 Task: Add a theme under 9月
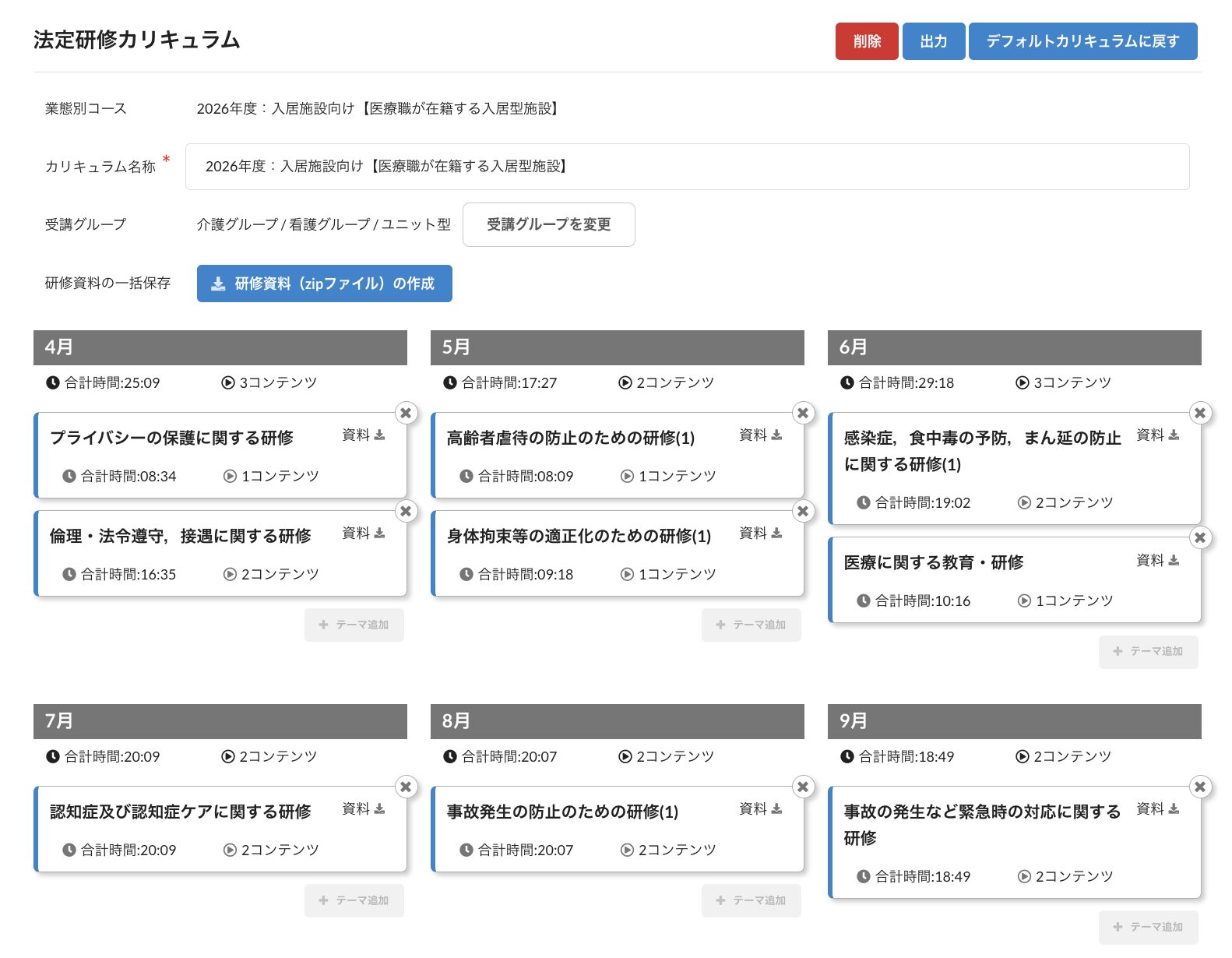[1149, 927]
